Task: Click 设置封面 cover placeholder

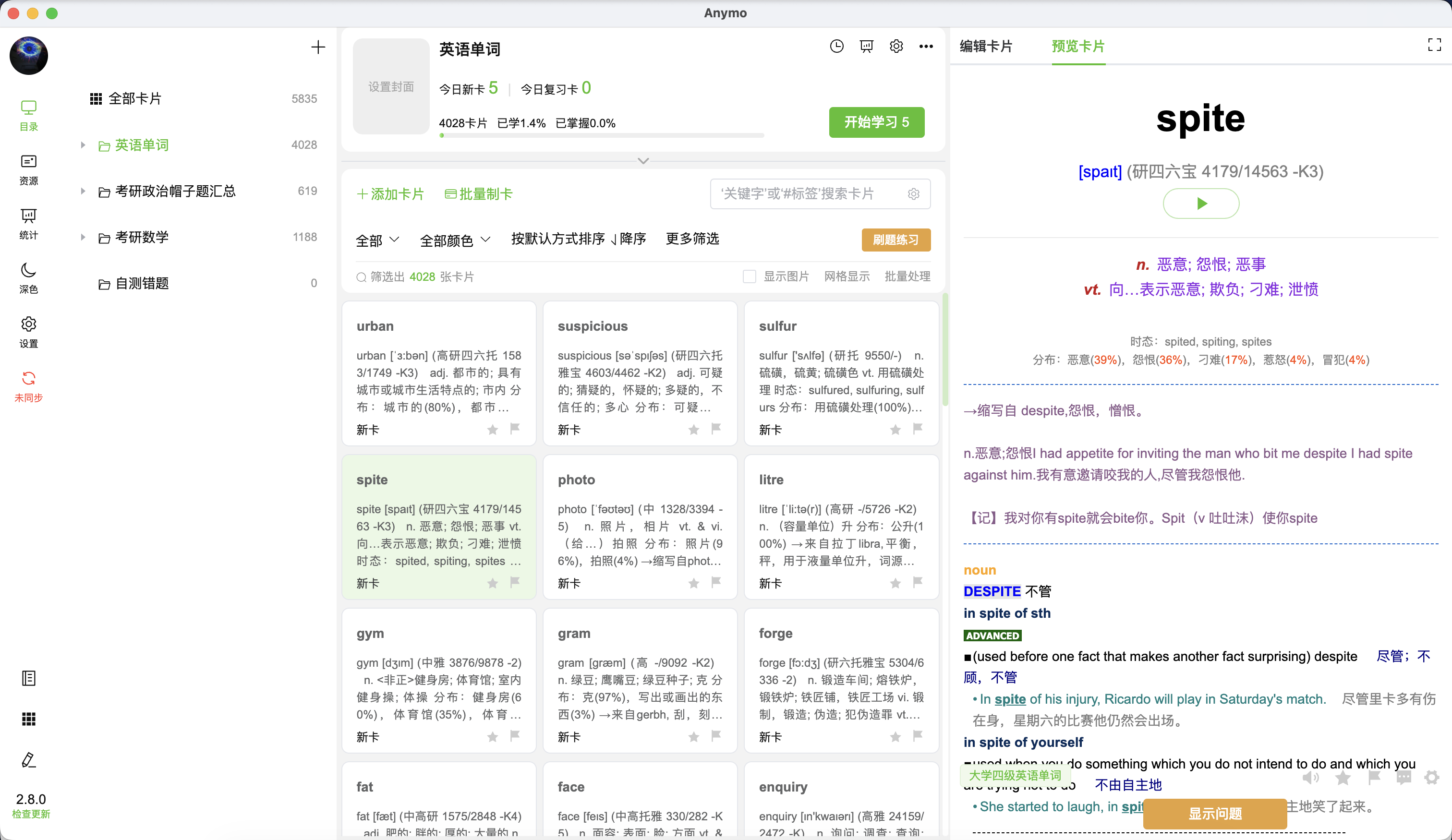Action: coord(391,86)
